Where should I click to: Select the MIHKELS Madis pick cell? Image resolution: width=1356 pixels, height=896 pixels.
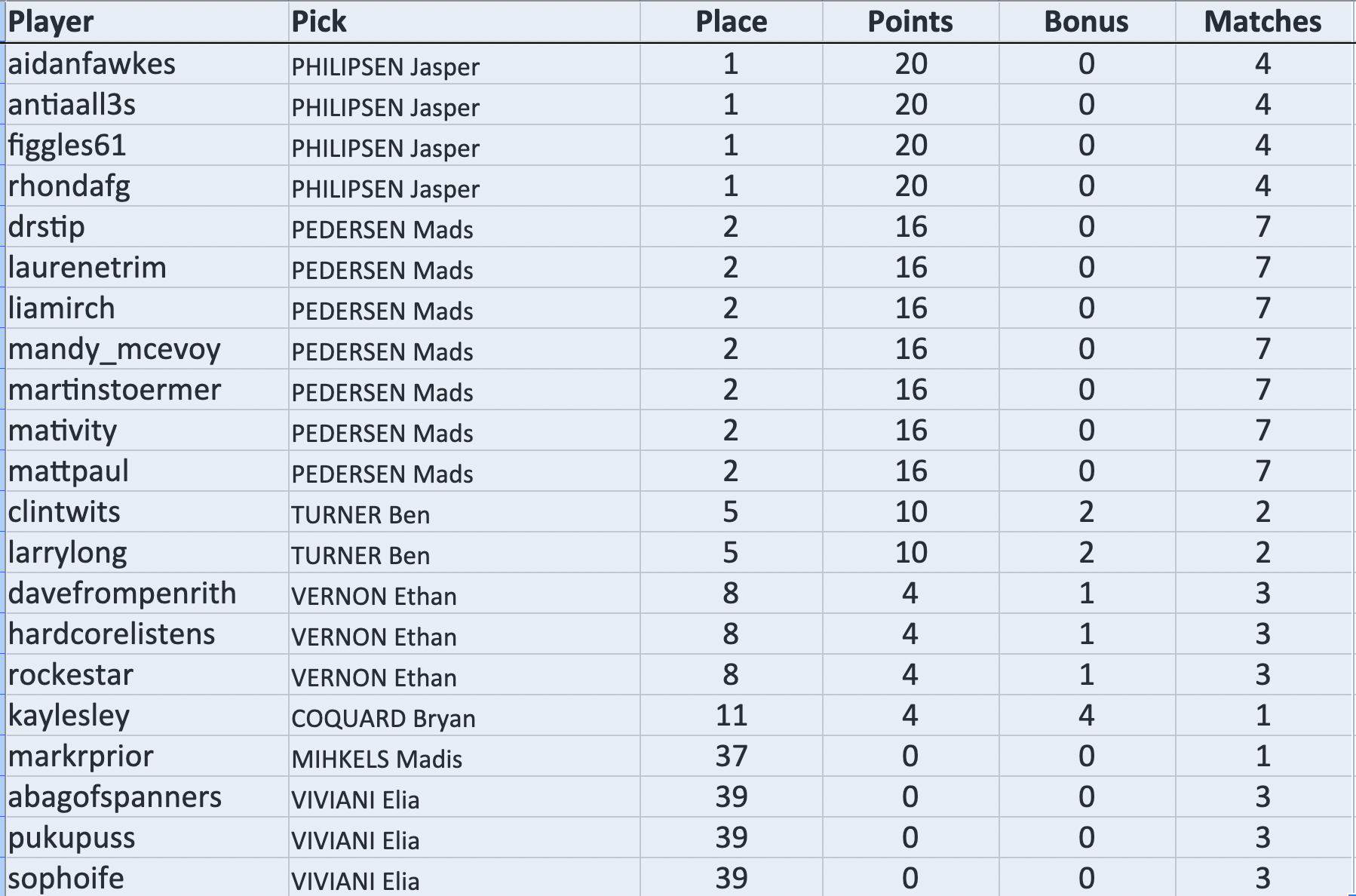pos(377,758)
